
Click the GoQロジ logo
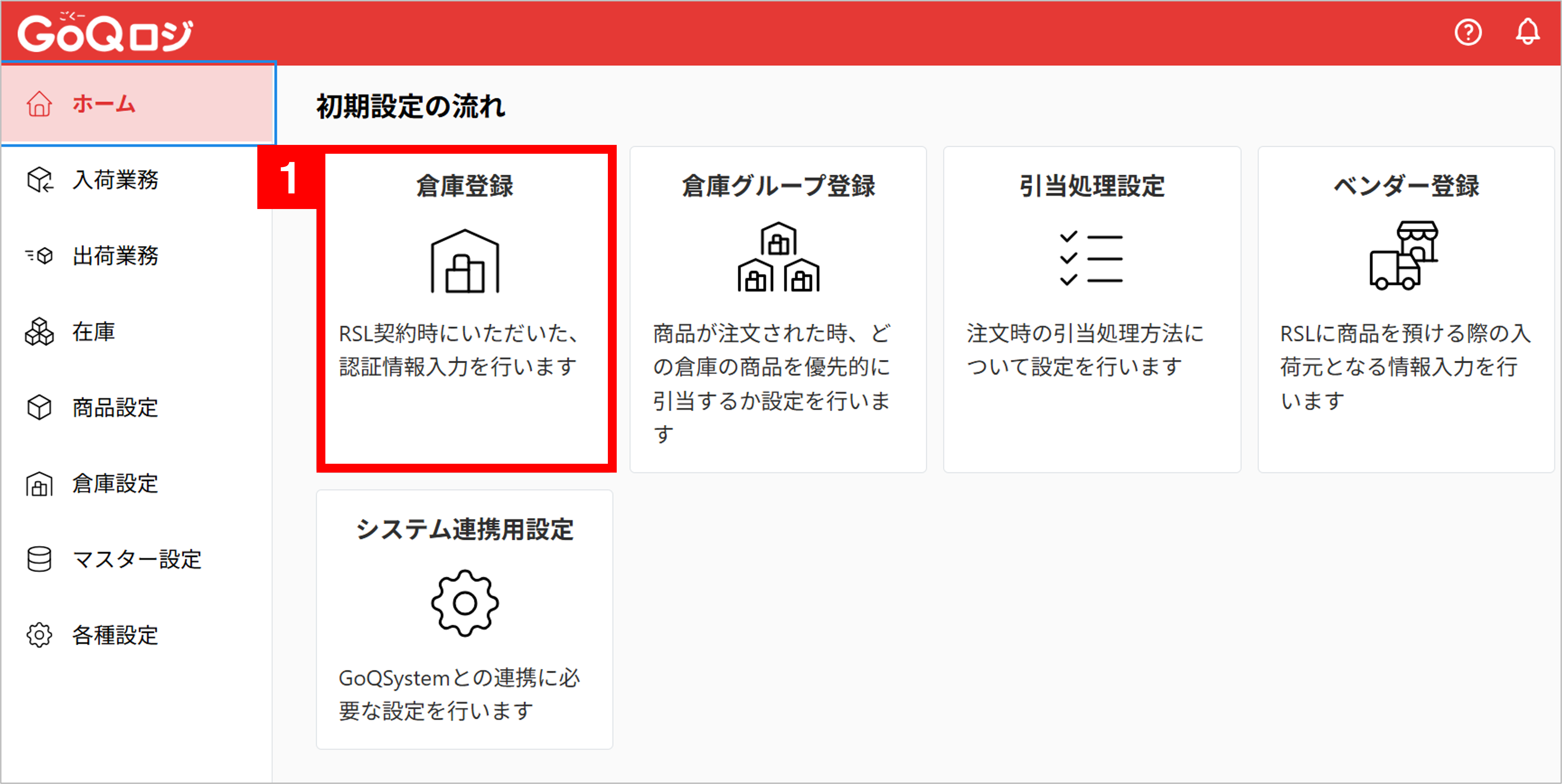[106, 33]
